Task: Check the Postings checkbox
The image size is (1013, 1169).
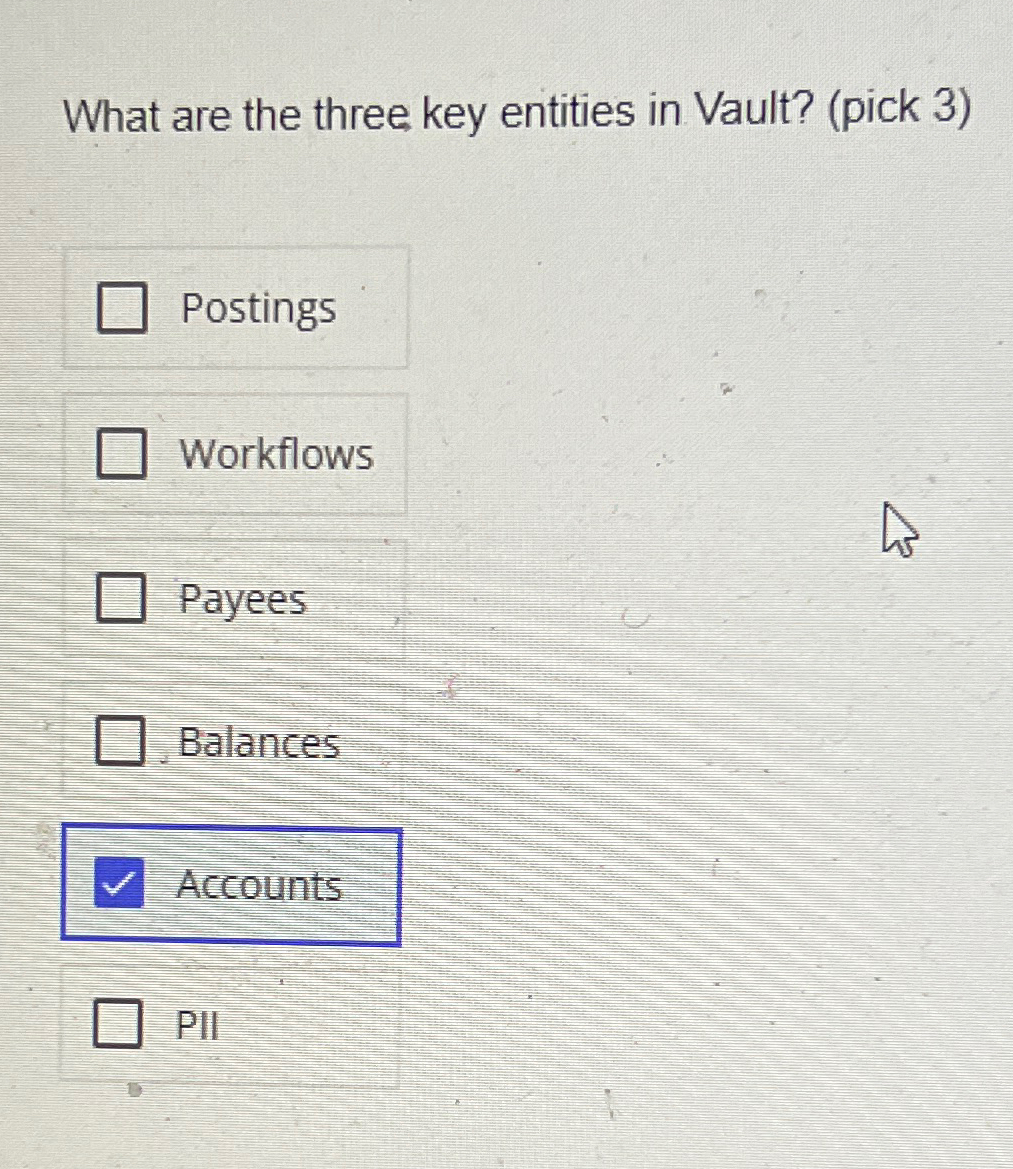Action: (x=121, y=309)
